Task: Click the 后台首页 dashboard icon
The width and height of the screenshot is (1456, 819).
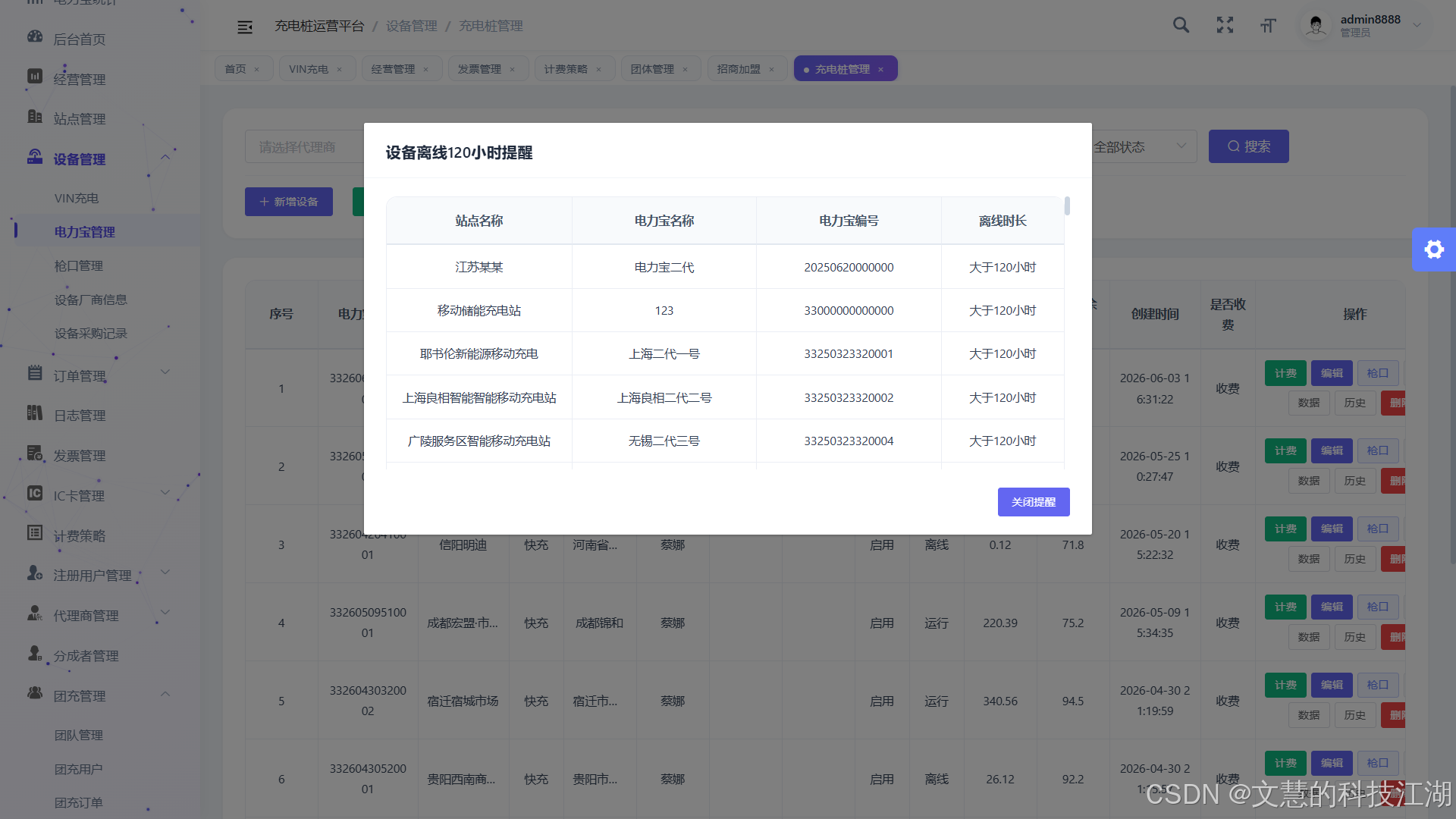Action: coord(35,36)
